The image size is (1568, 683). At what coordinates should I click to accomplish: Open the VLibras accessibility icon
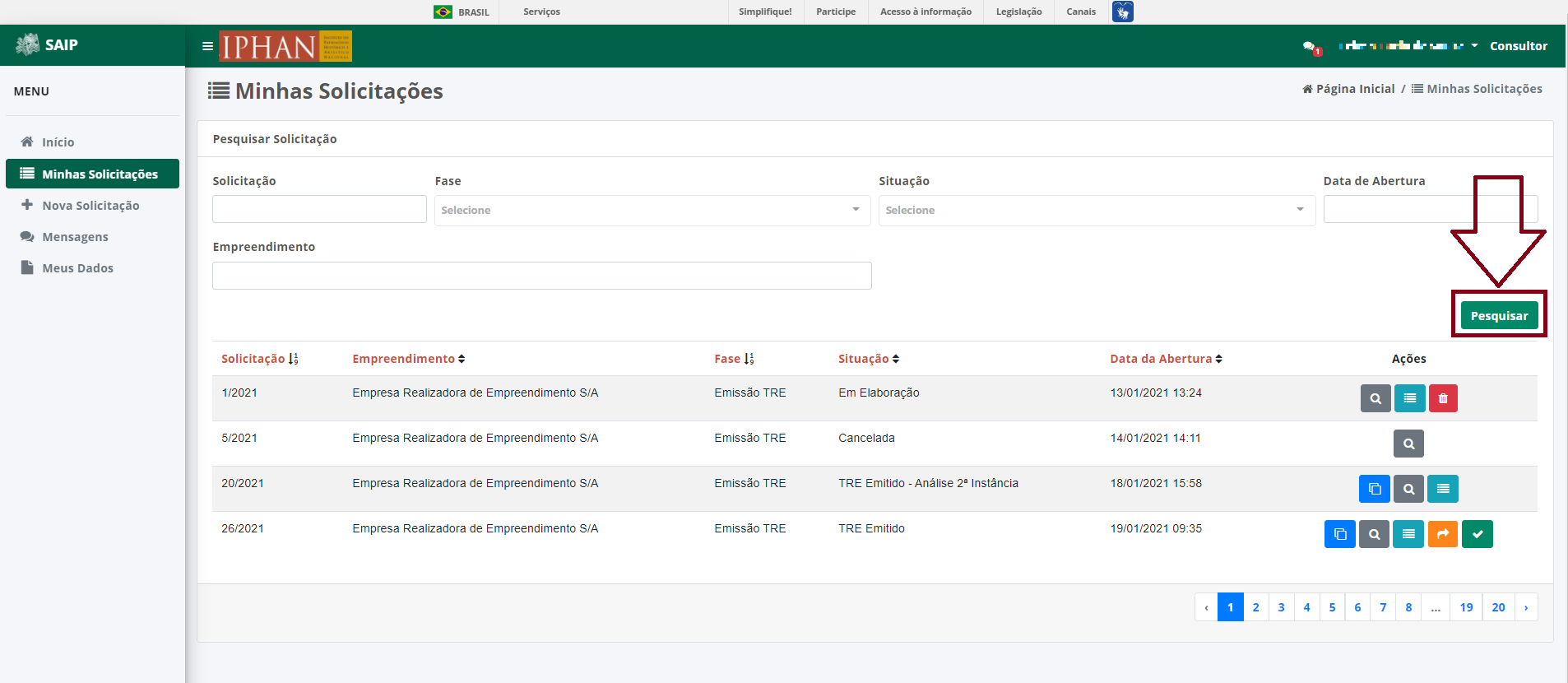pyautogui.click(x=1122, y=12)
